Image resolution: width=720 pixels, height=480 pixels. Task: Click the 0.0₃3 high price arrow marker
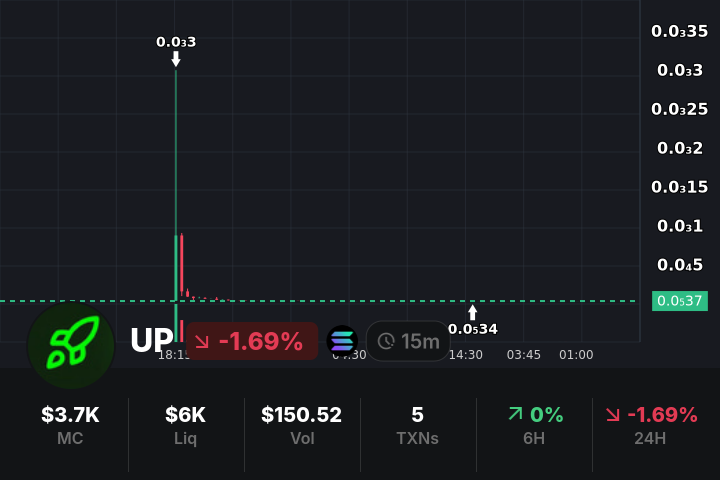click(x=176, y=59)
